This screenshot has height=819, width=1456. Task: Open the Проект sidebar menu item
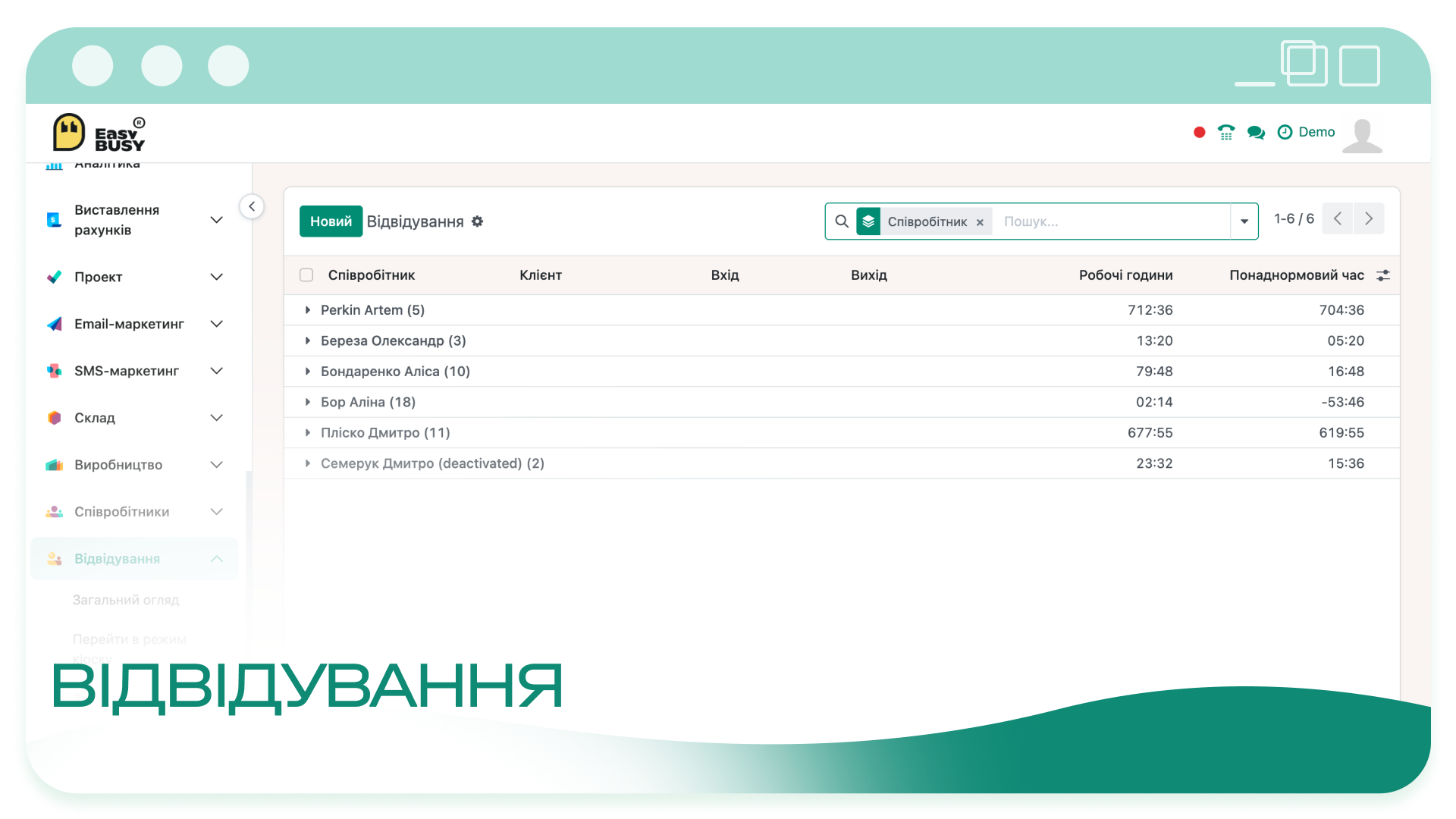(x=135, y=277)
